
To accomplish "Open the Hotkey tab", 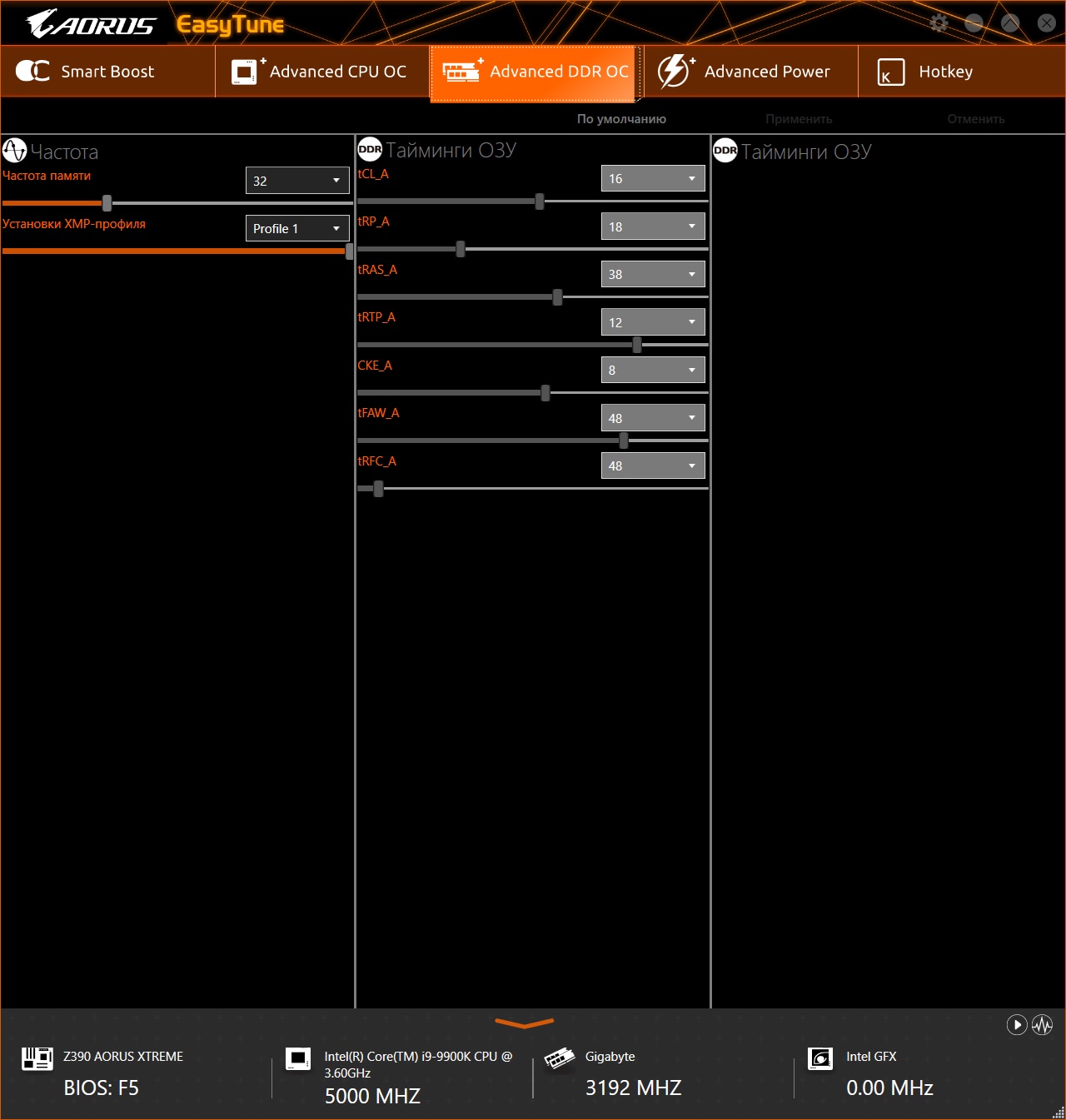I will pos(962,72).
